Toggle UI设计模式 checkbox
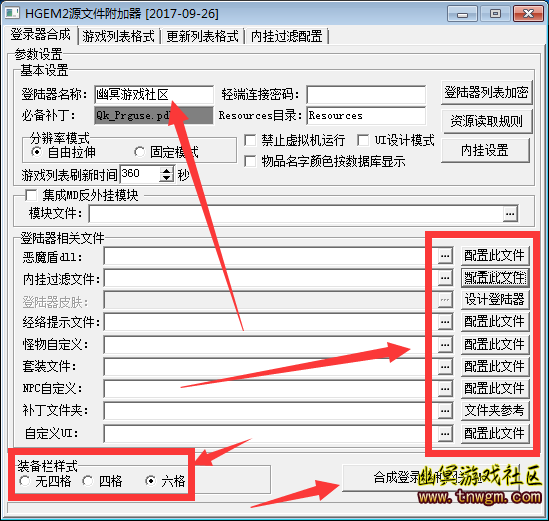549x521 pixels. click(x=363, y=140)
